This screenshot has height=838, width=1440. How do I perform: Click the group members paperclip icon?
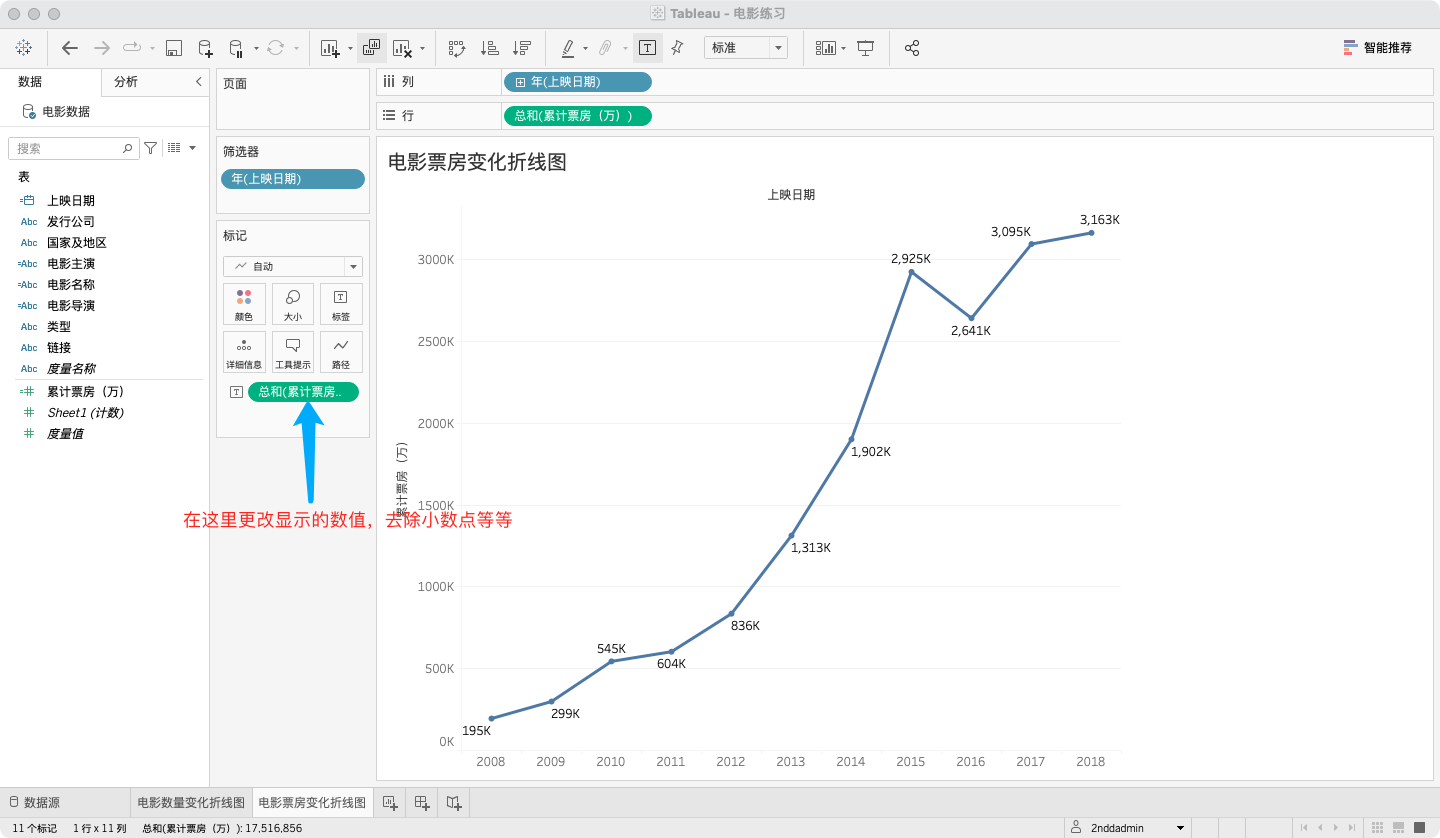pos(605,47)
